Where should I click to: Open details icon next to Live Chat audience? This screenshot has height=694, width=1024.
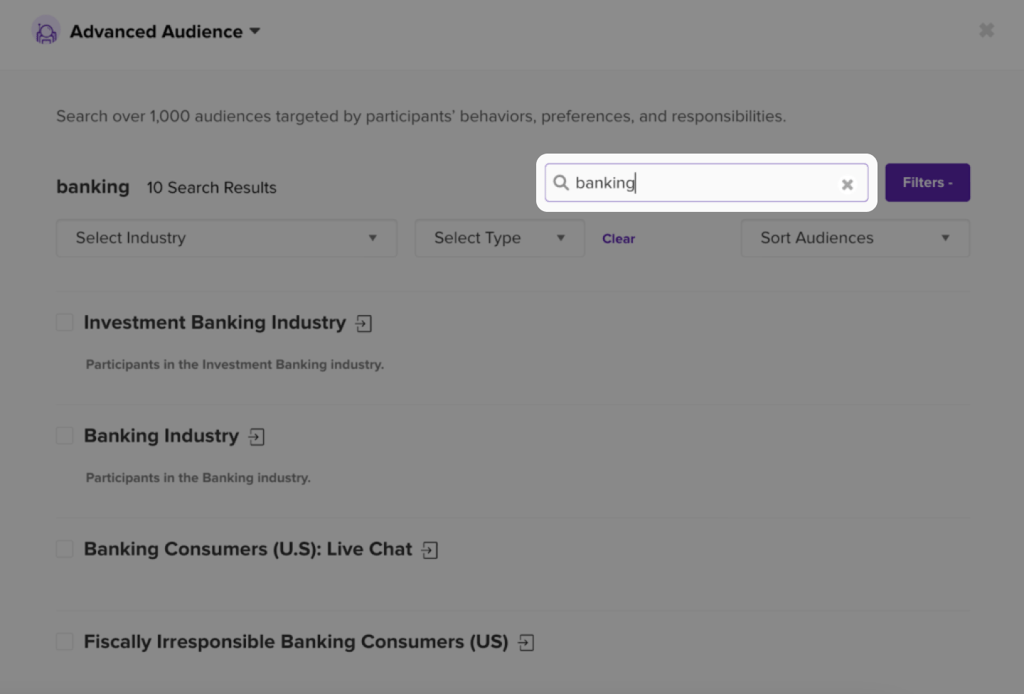[x=430, y=550]
